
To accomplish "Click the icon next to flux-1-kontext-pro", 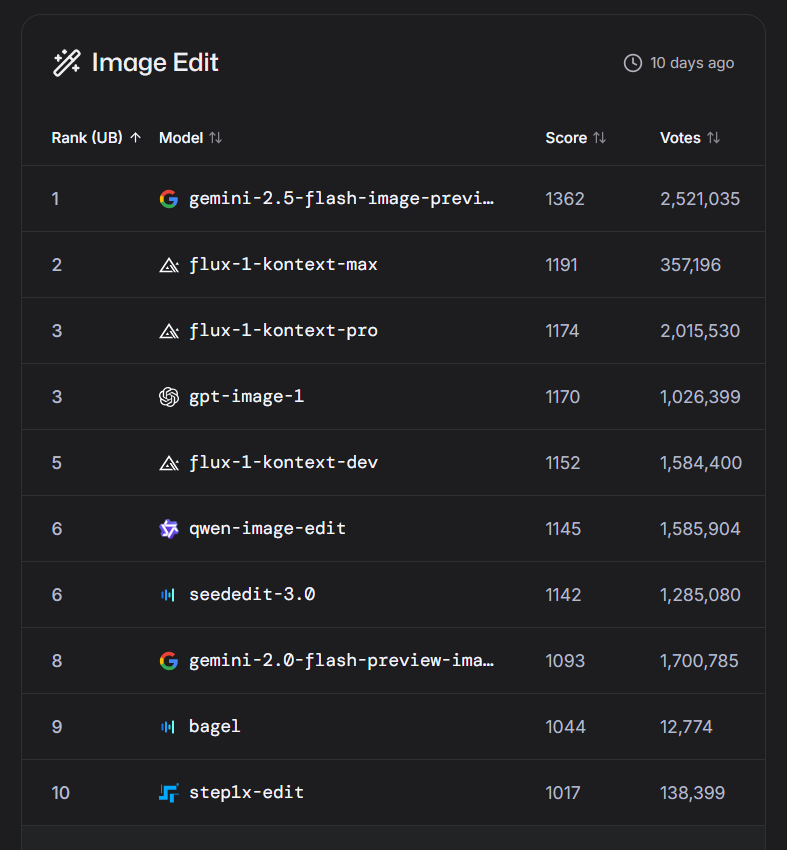I will pos(169,331).
